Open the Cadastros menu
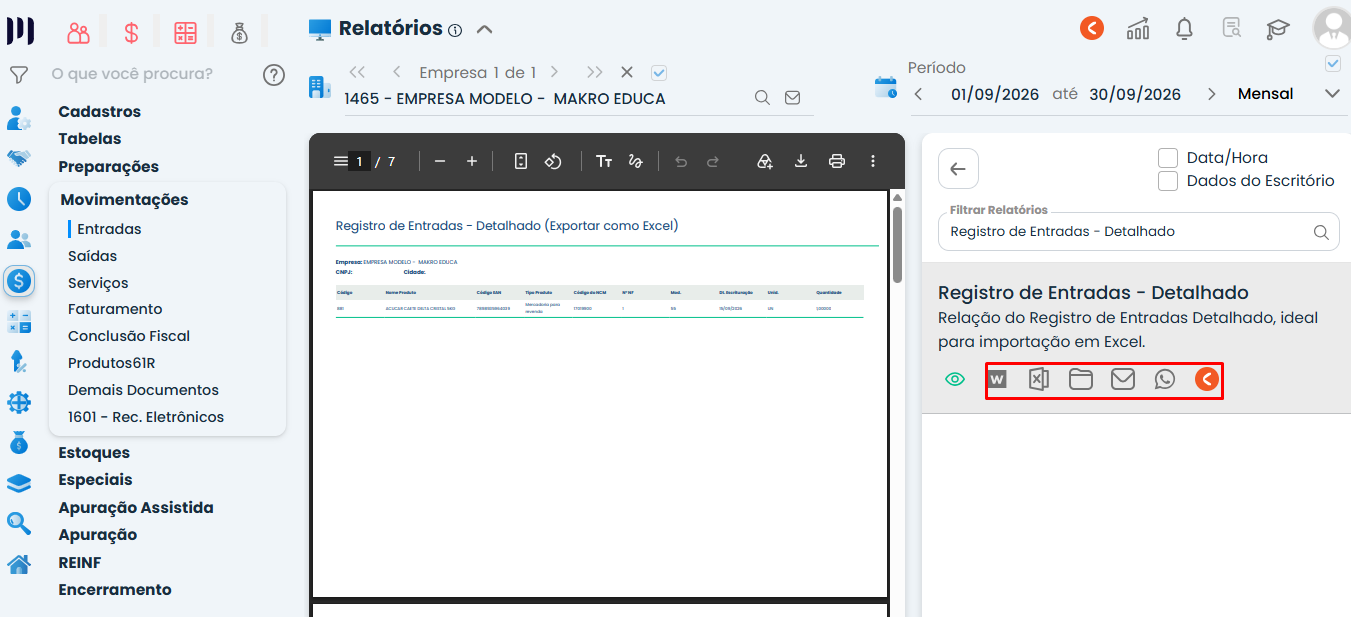This screenshot has width=1351, height=617. click(99, 112)
